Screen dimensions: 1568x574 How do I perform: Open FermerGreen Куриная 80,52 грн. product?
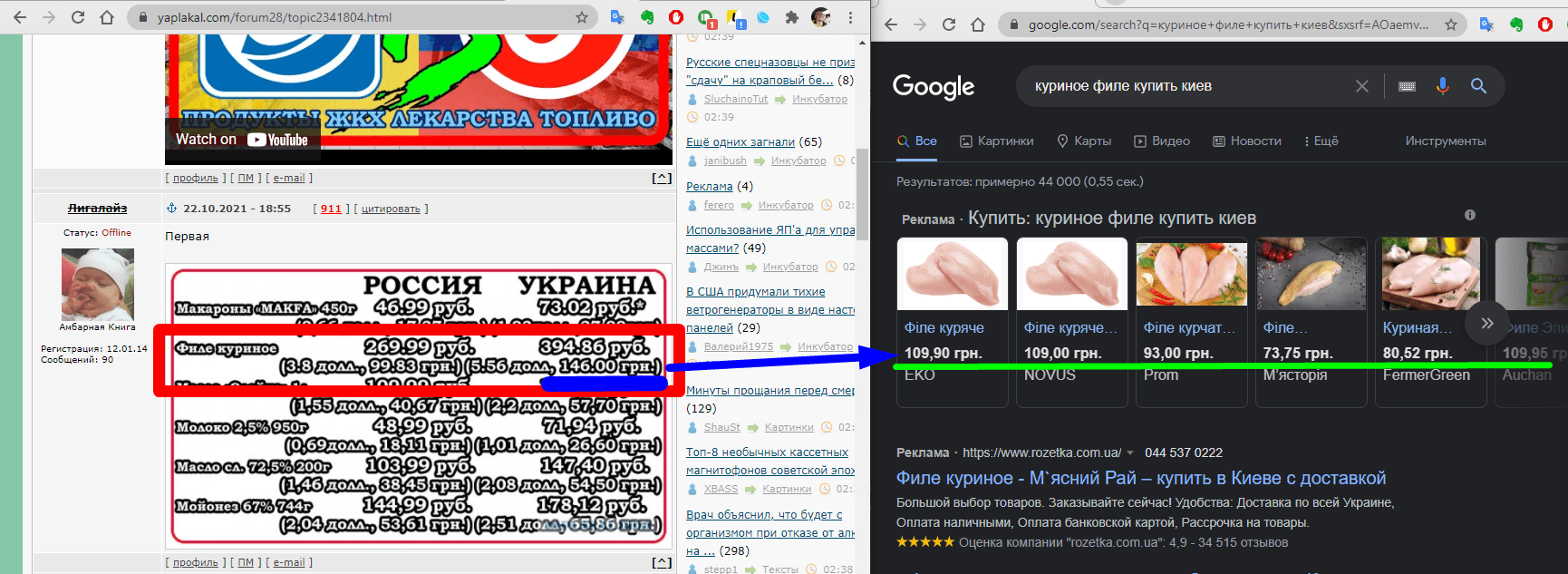tap(1431, 322)
